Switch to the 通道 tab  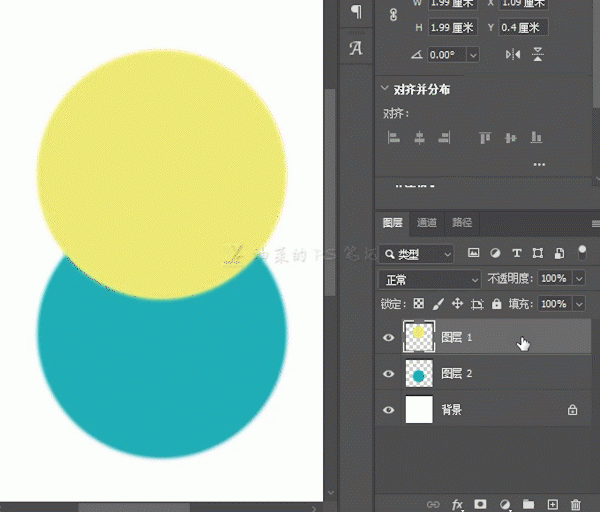[x=427, y=223]
